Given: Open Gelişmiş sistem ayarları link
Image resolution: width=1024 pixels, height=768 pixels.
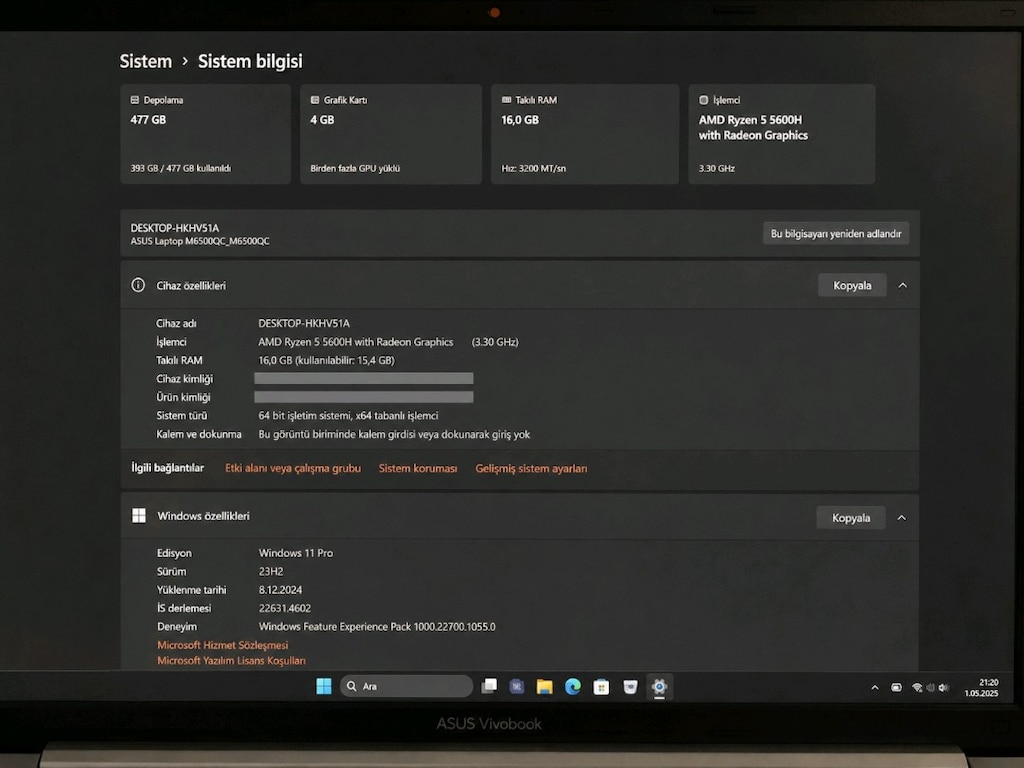Looking at the screenshot, I should pos(531,468).
